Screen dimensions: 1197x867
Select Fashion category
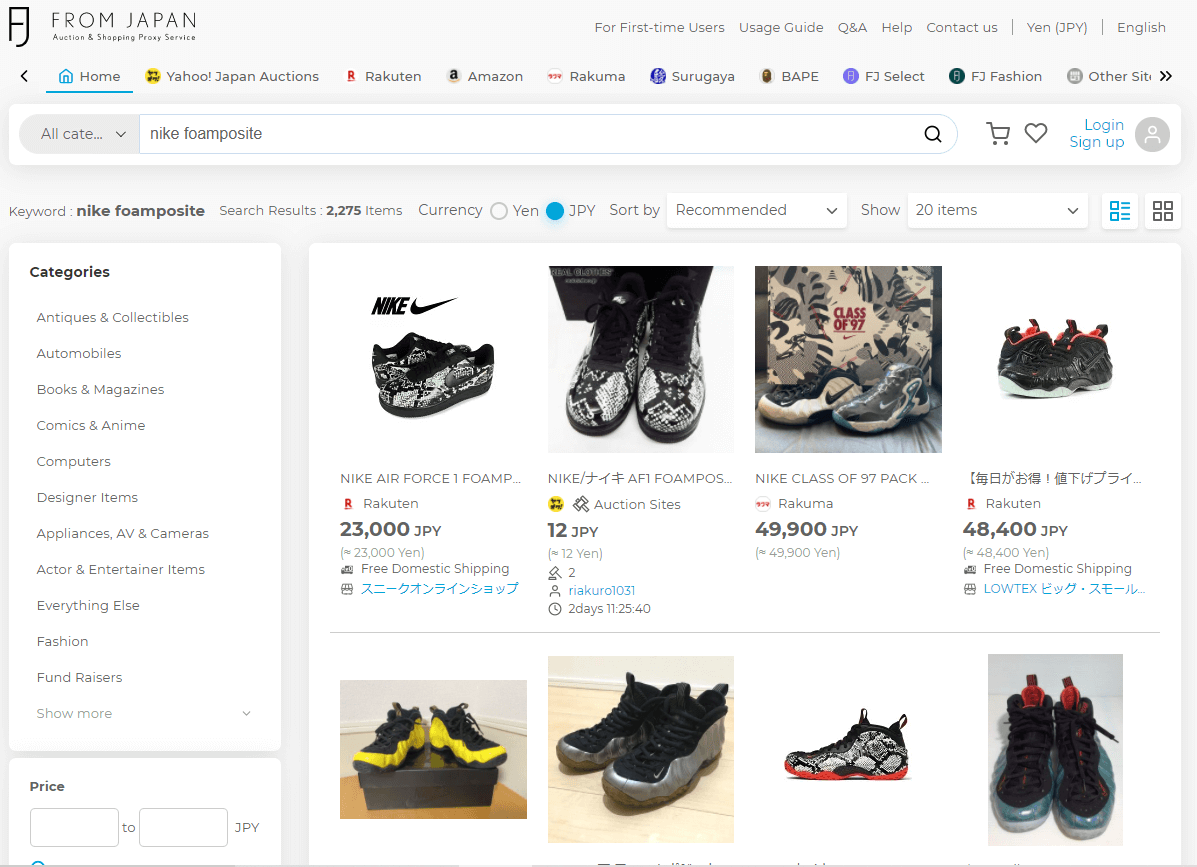(62, 641)
